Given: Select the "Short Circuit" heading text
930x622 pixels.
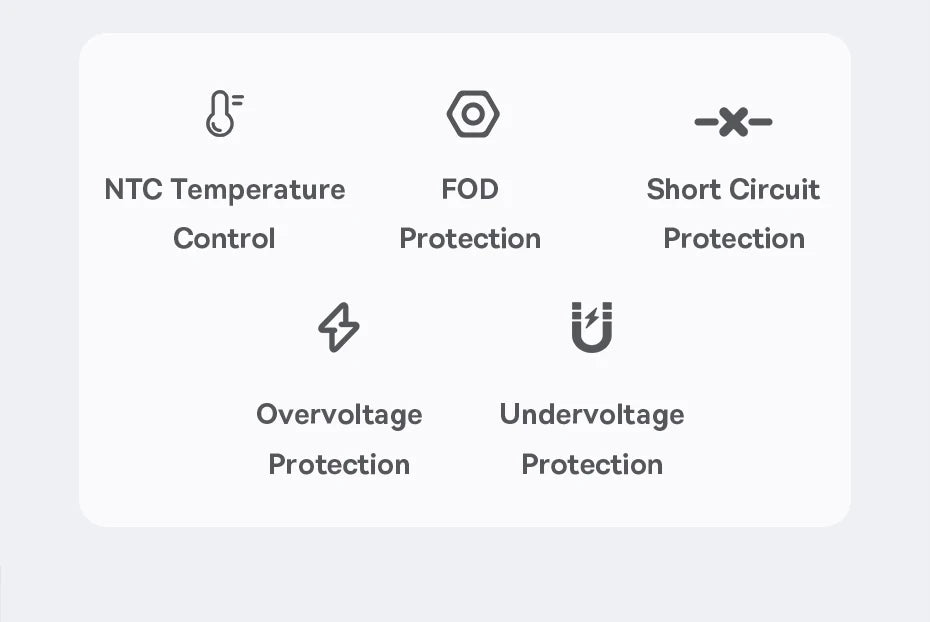Looking at the screenshot, I should (733, 189).
